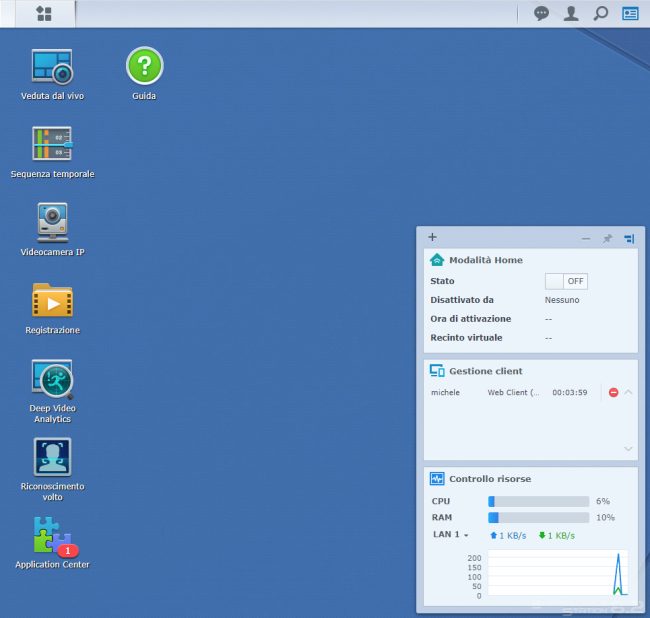
Task: Click the Gestione client widget title
Action: [x=486, y=371]
